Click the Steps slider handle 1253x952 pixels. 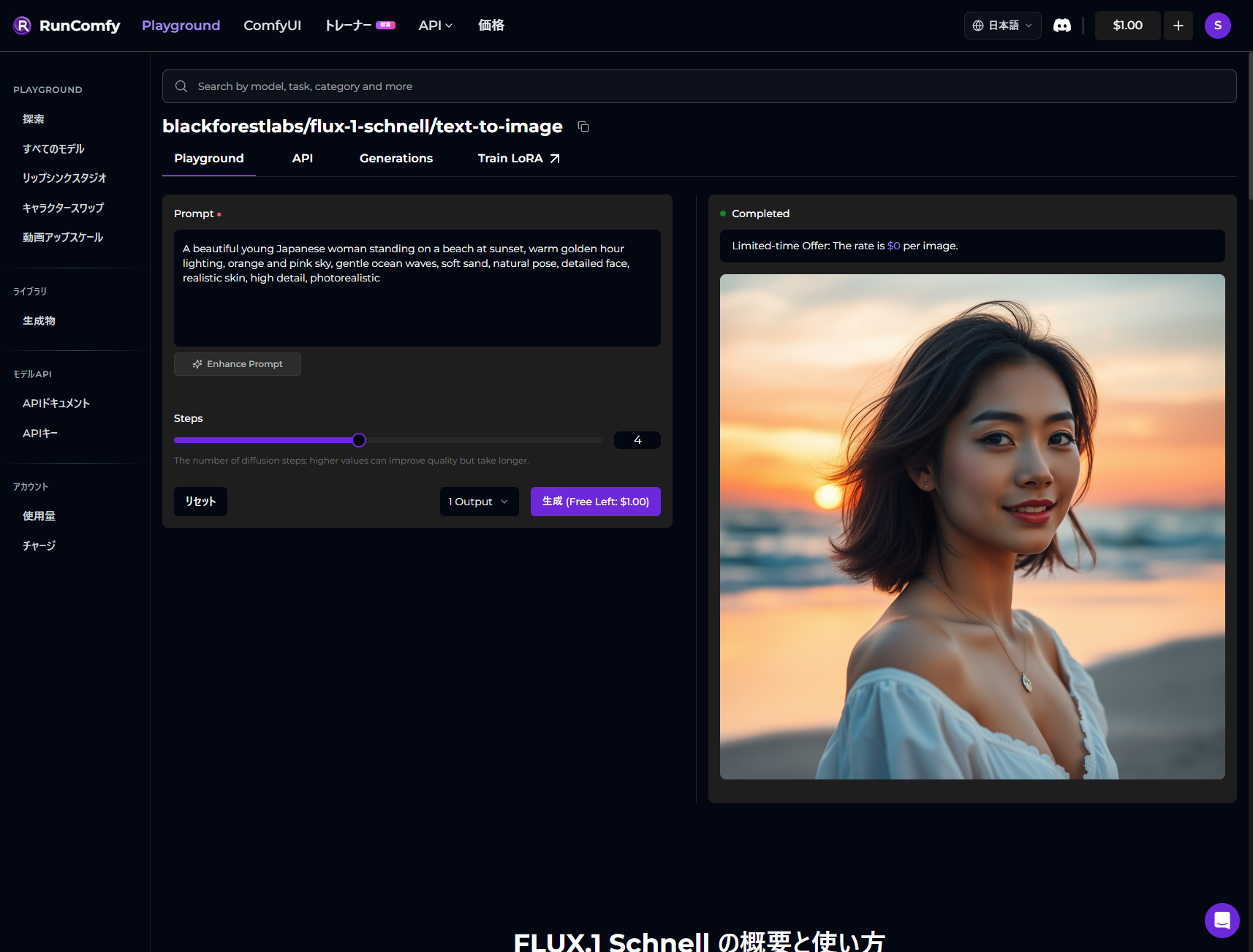(359, 440)
